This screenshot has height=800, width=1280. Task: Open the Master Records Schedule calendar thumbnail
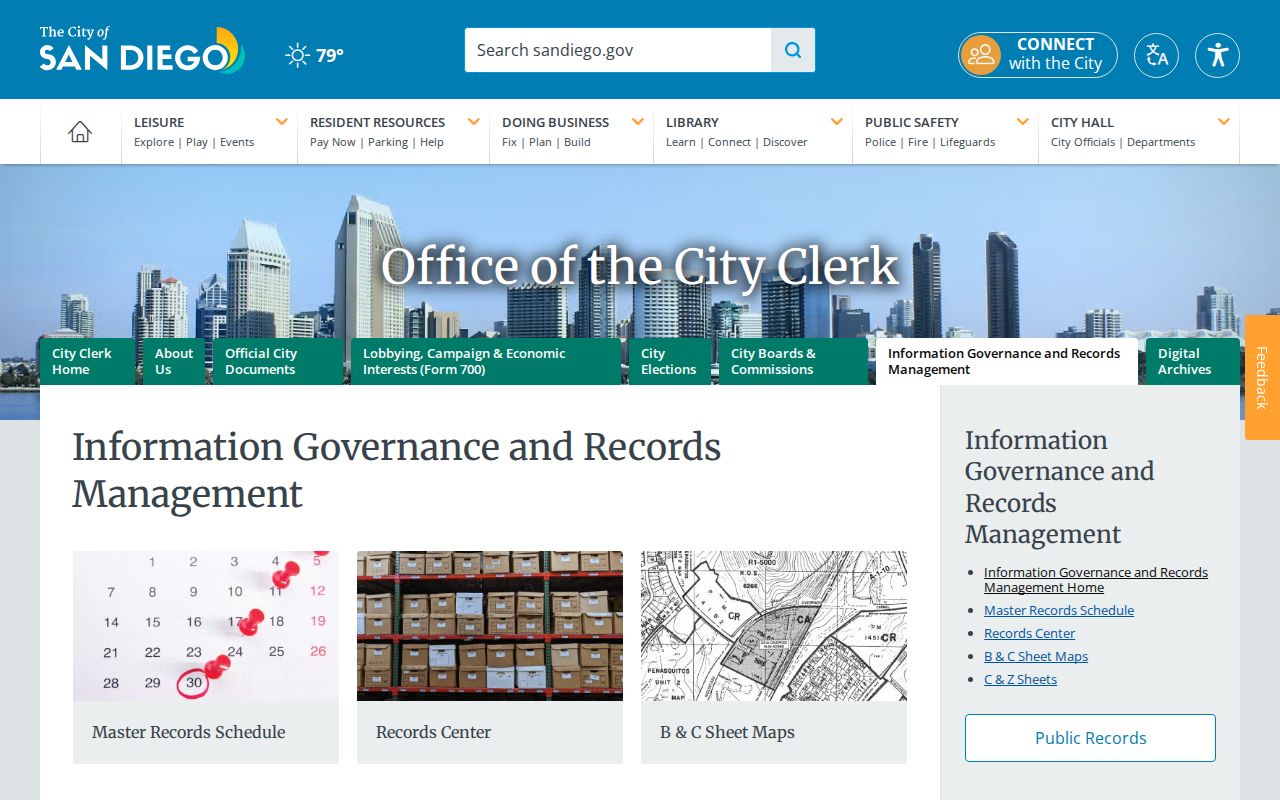tap(206, 626)
